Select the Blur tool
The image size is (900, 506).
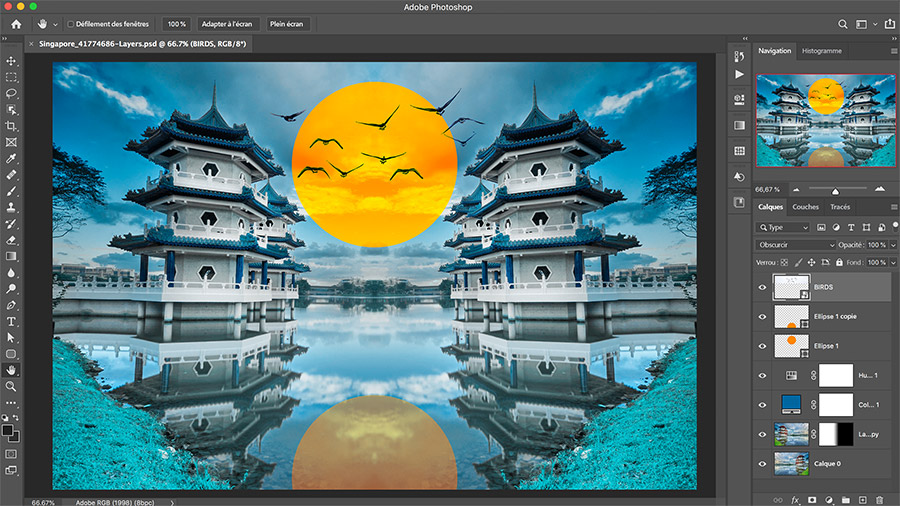tap(11, 273)
